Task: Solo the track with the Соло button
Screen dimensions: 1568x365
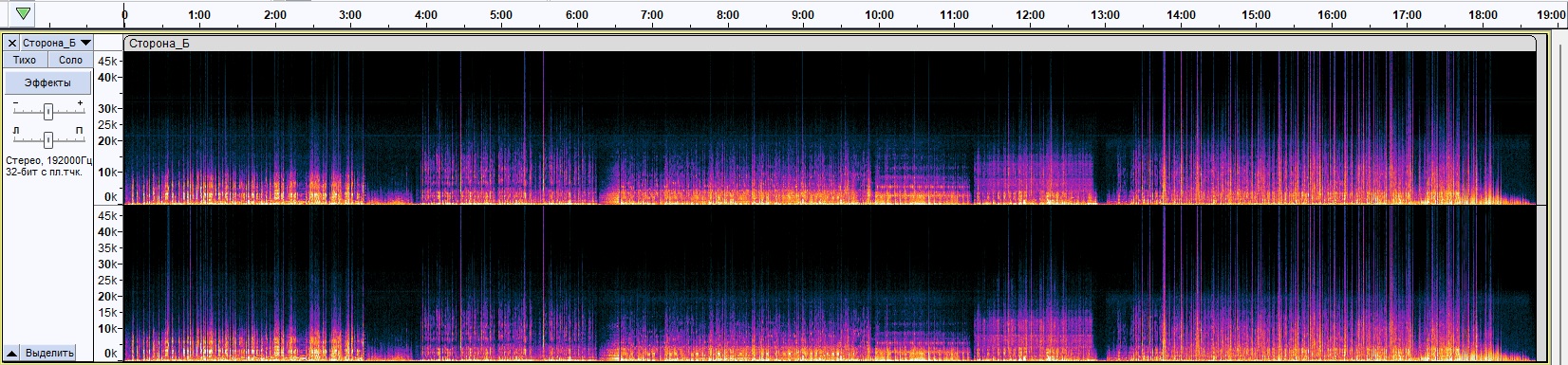Action: [x=71, y=60]
